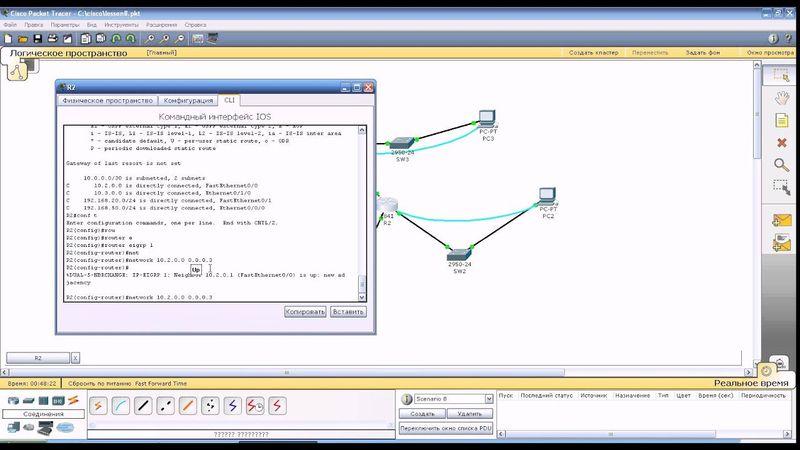The image size is (800, 450).
Task: Choose the light-blue Console cable
Action: 120,406
